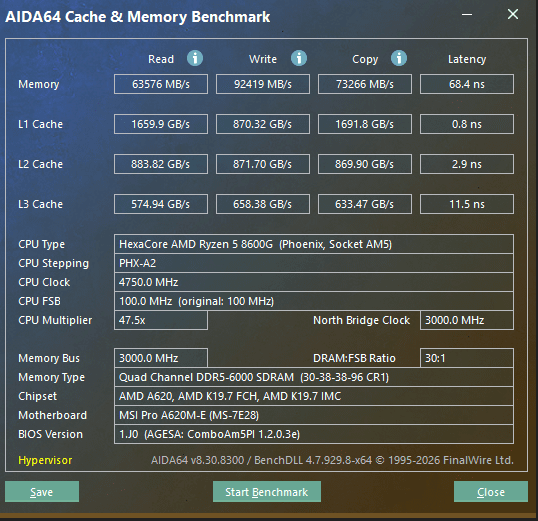
Task: Start the benchmark run
Action: (267, 492)
